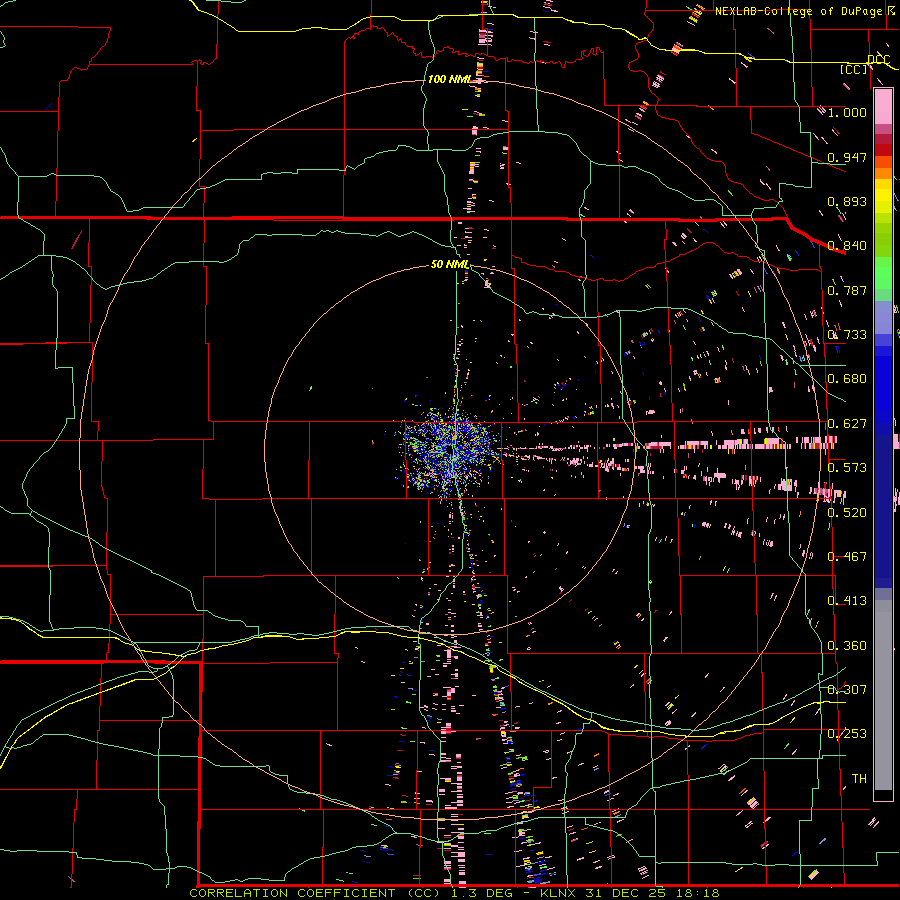Select the 0.947 scale value

click(847, 157)
